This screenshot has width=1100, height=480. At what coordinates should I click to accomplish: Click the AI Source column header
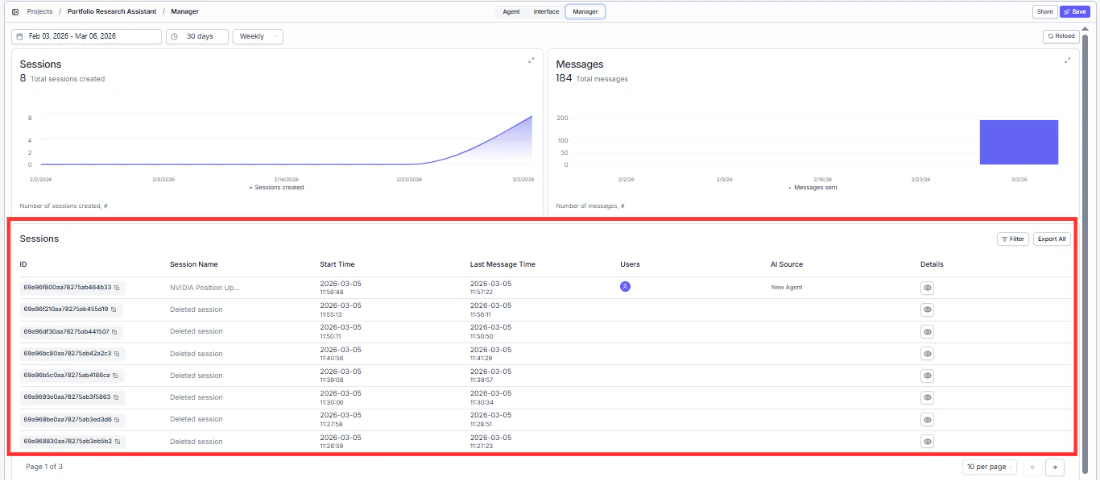tap(786, 265)
